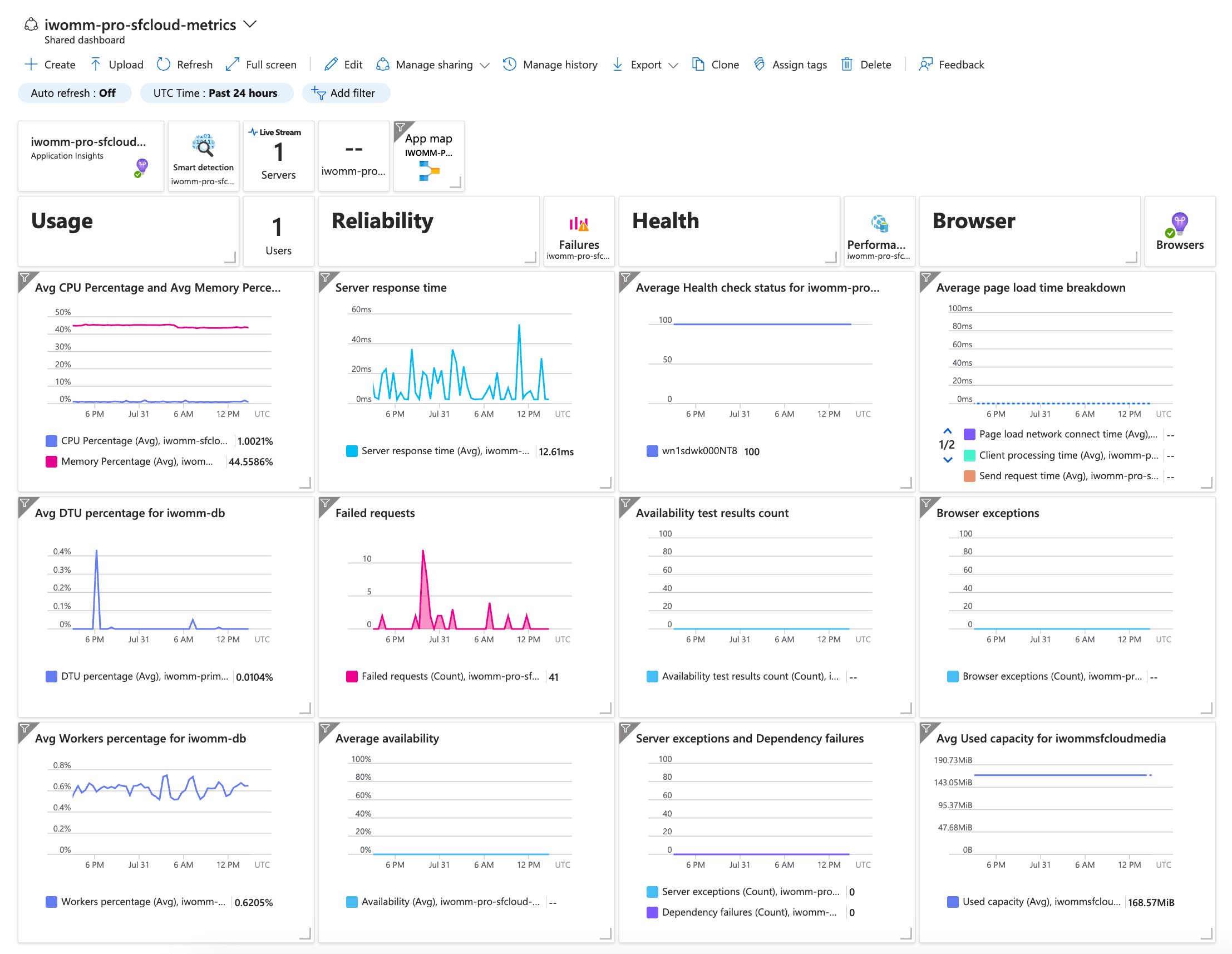Click the Create plus icon
This screenshot has width=1232, height=954.
[x=31, y=65]
